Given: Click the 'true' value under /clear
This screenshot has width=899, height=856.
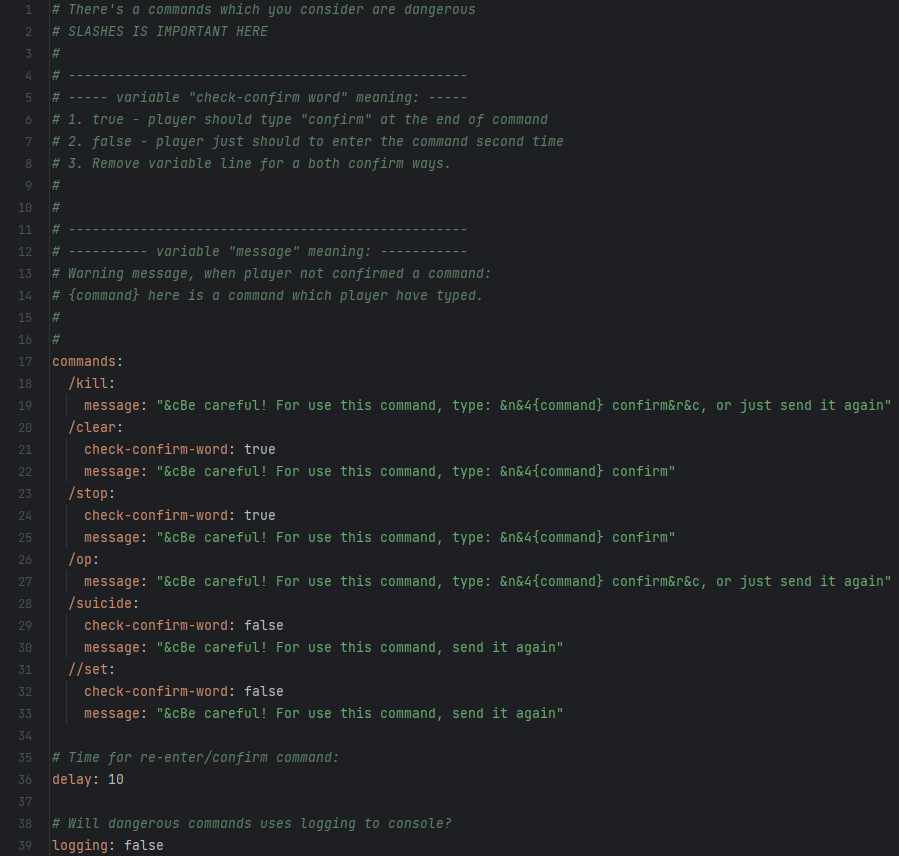Looking at the screenshot, I should pyautogui.click(x=260, y=450).
